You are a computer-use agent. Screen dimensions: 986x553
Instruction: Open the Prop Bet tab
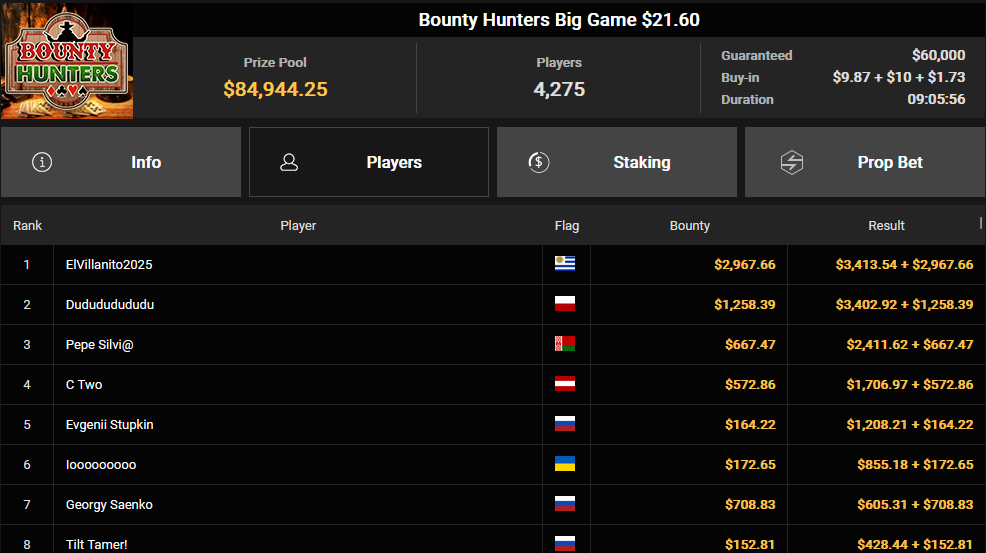pos(865,162)
